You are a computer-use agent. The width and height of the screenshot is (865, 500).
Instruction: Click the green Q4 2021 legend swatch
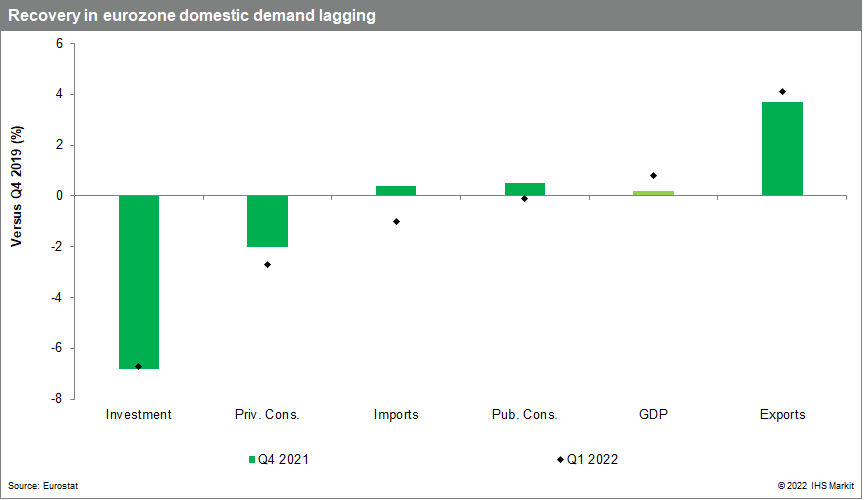(x=252, y=460)
